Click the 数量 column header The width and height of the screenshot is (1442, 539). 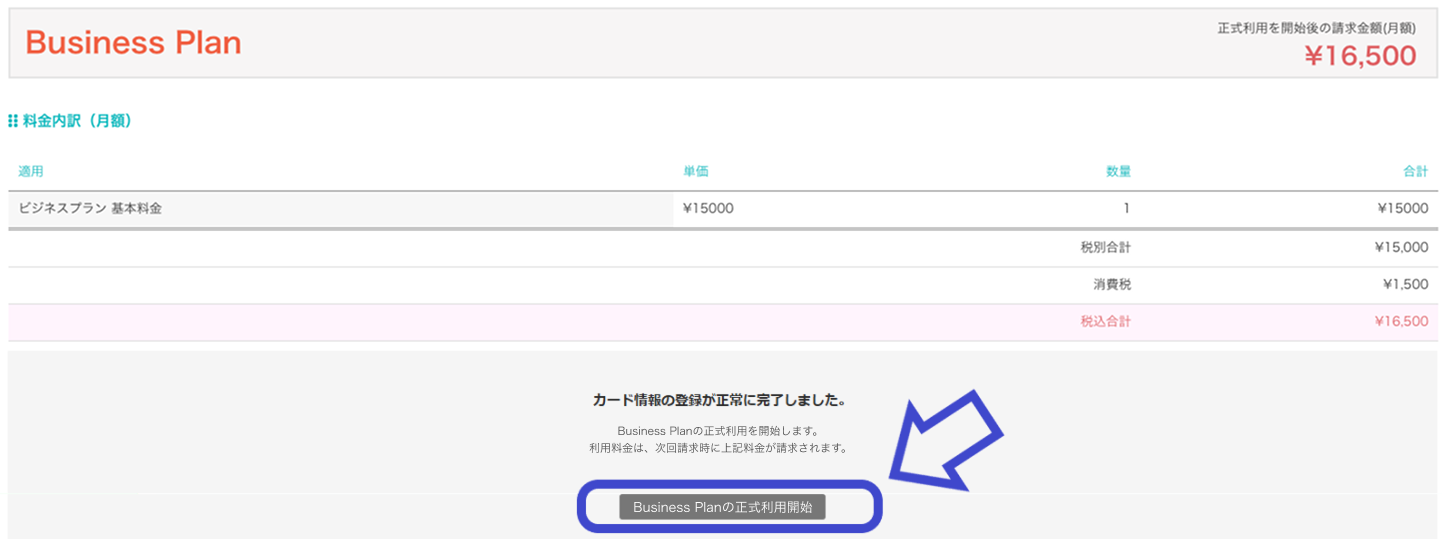pos(1118,172)
